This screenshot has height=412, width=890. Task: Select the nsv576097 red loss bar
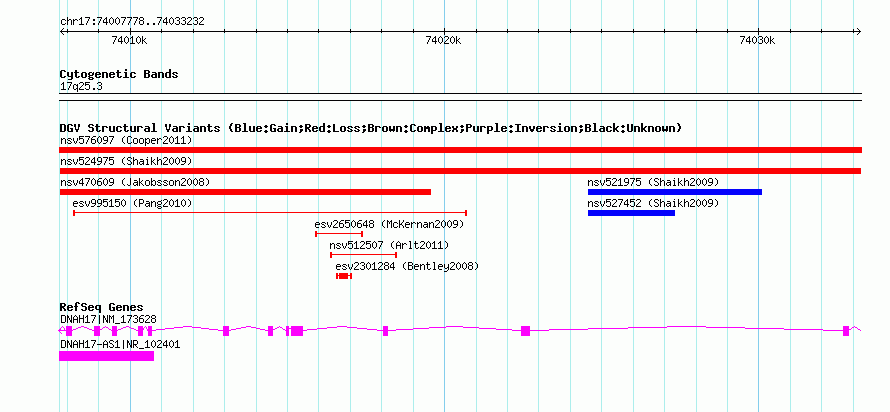click(460, 150)
